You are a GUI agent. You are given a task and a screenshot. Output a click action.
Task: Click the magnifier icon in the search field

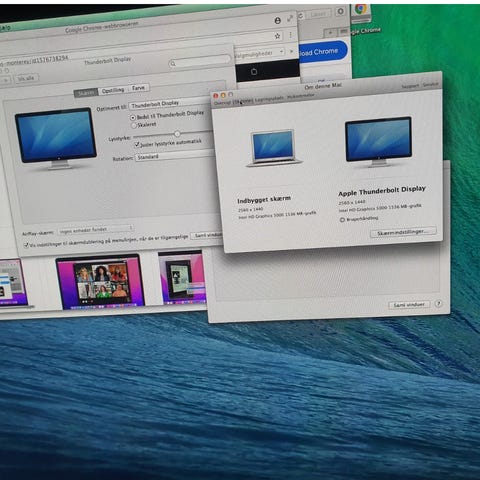click(x=173, y=64)
